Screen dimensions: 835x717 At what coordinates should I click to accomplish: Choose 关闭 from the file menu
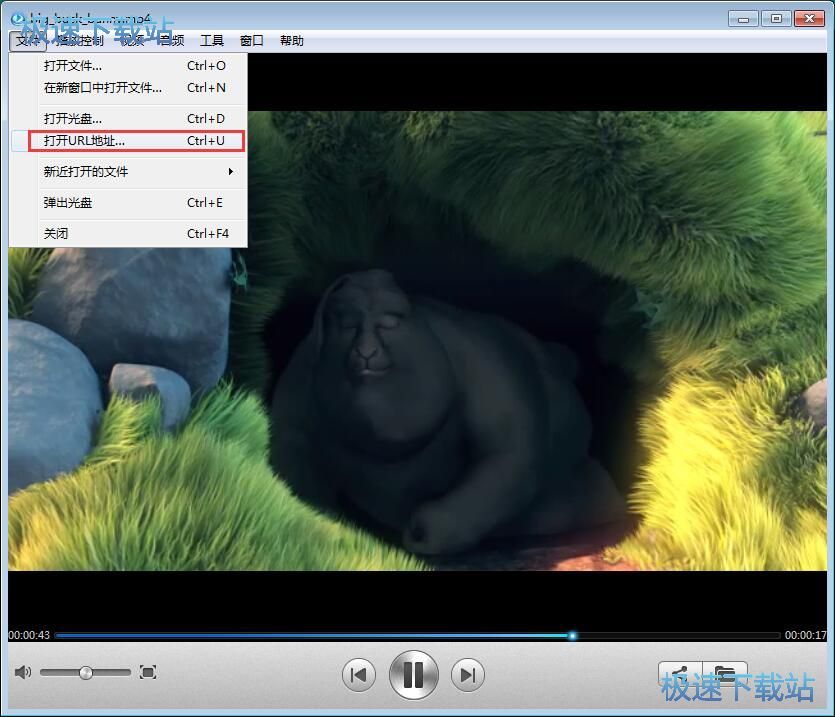[128, 233]
